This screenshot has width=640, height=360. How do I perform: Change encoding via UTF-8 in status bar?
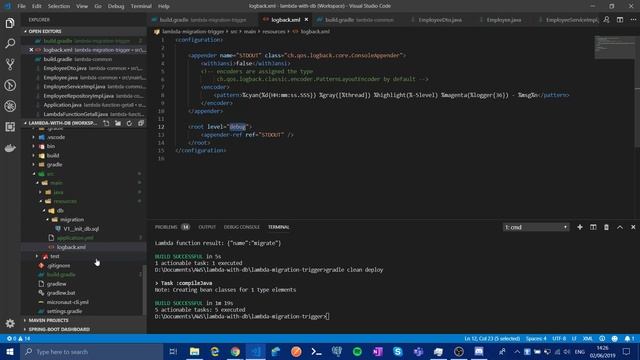click(x=559, y=338)
